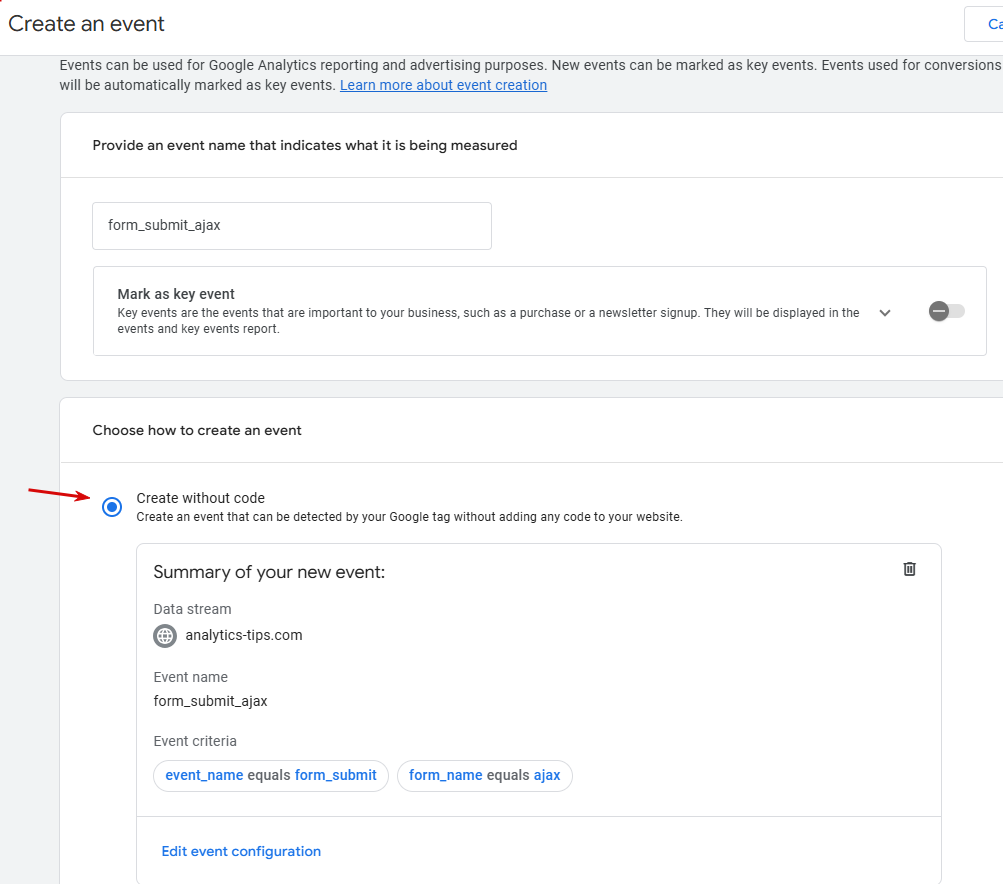Click Edit event configuration
Viewport: 1003px width, 884px height.
241,852
